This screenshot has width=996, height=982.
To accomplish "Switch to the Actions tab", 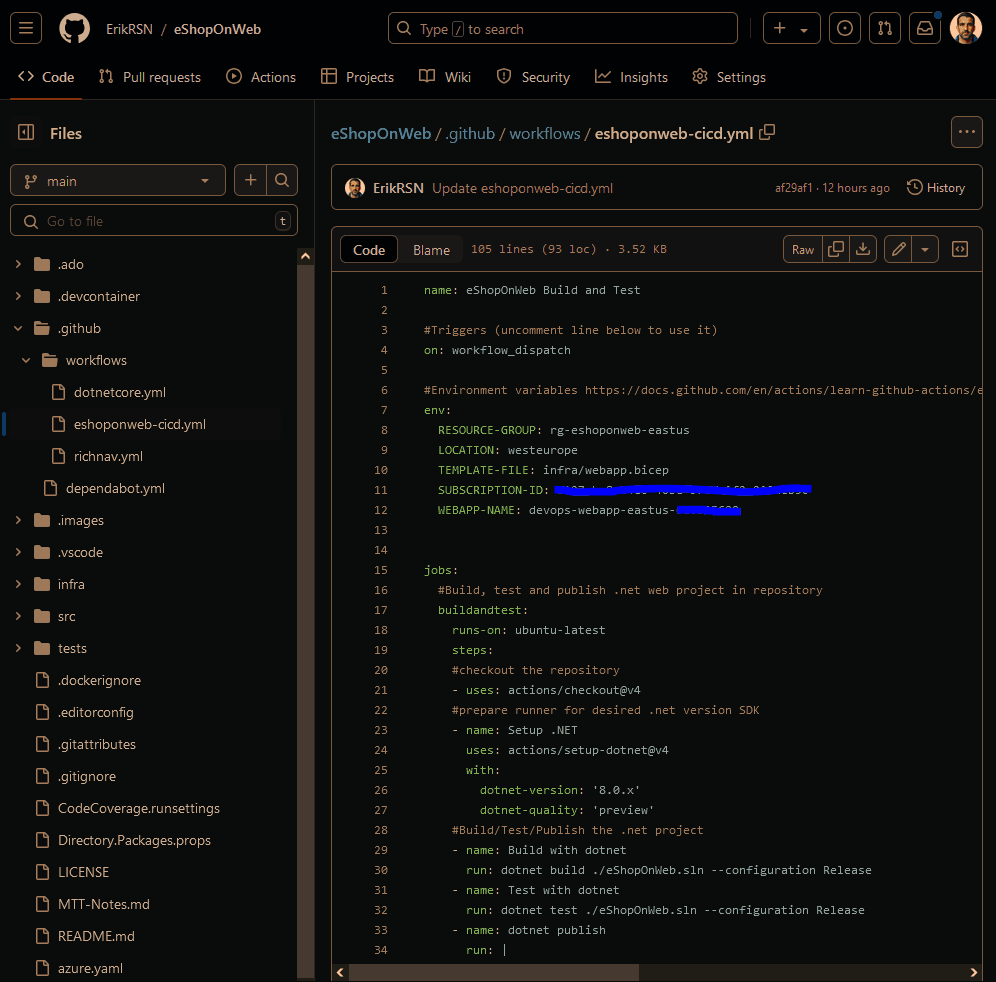I will (261, 77).
